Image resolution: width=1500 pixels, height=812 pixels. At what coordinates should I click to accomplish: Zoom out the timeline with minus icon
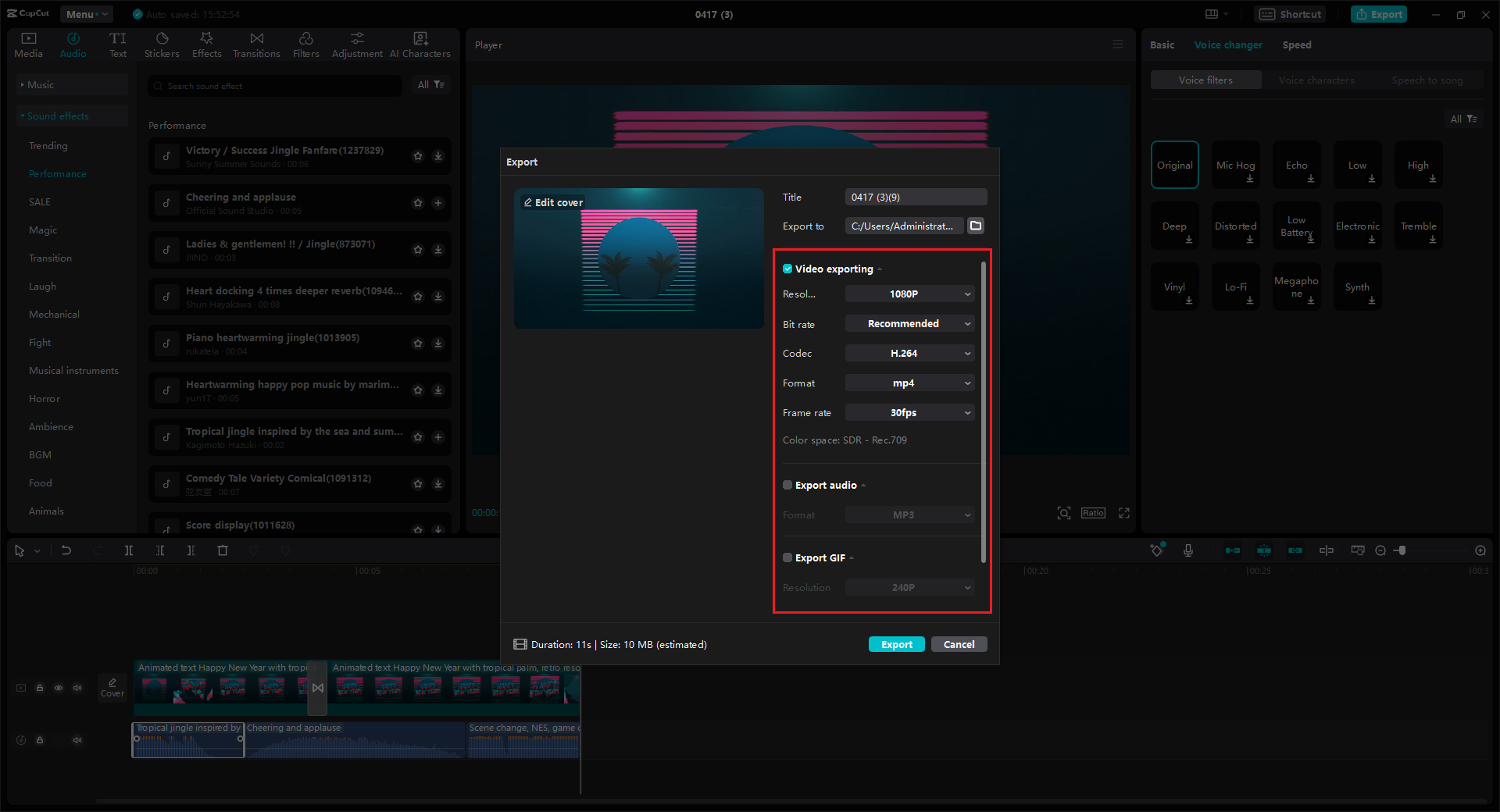tap(1380, 550)
